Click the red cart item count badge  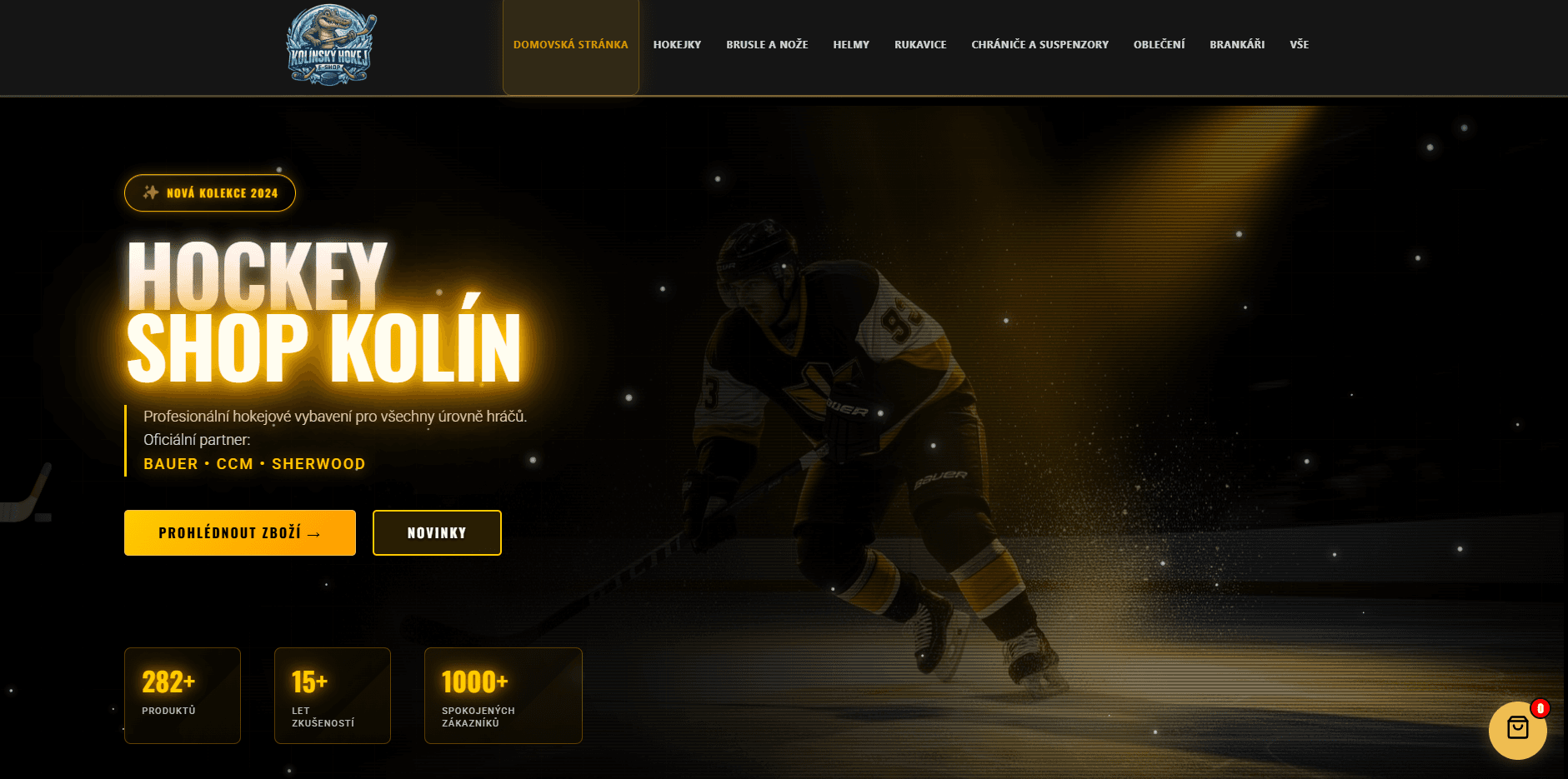(x=1540, y=708)
